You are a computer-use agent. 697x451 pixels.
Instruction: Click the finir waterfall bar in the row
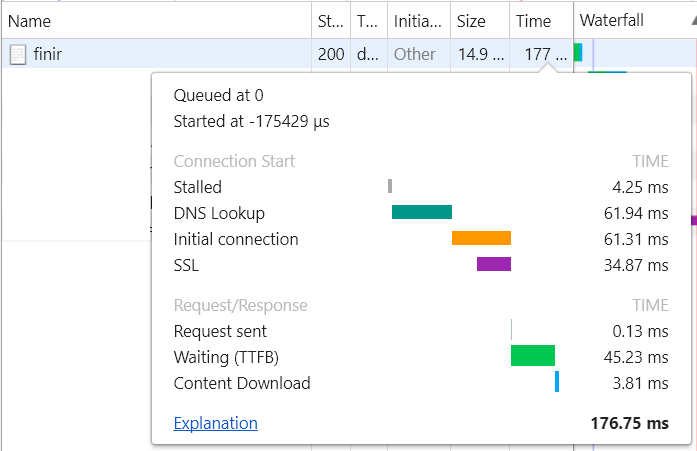pos(578,53)
